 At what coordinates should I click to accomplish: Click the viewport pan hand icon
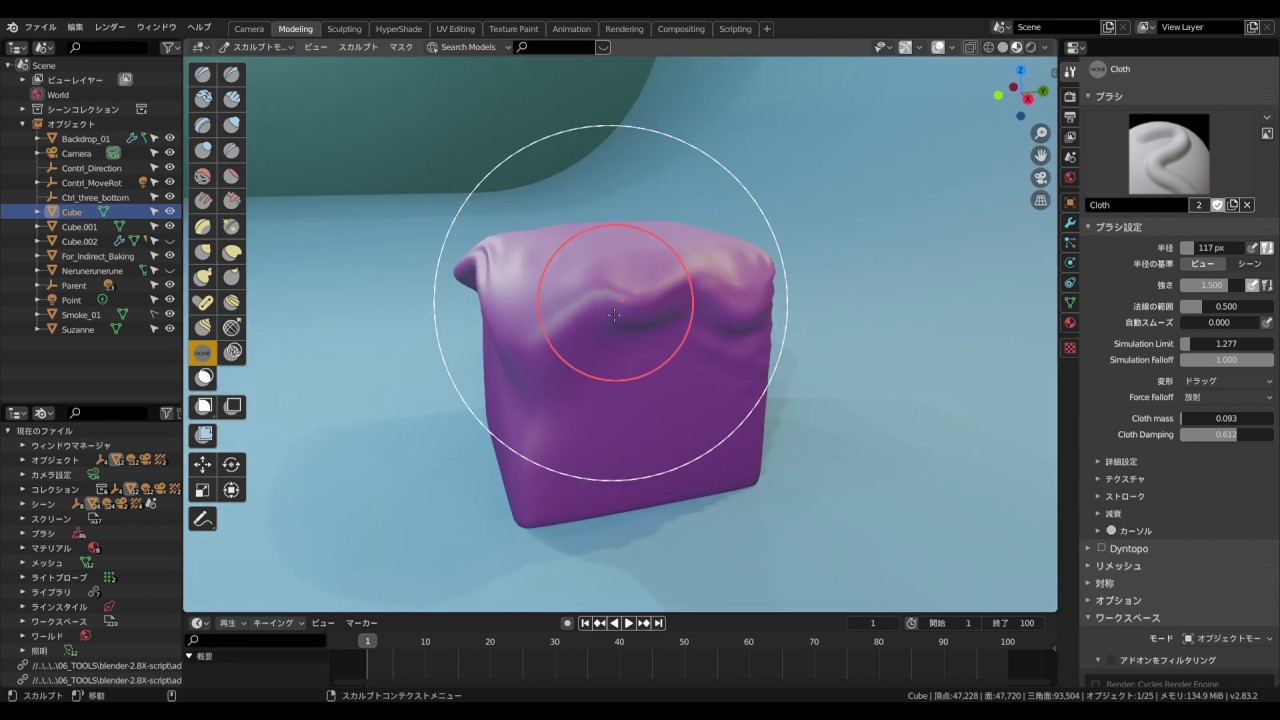pos(1041,155)
